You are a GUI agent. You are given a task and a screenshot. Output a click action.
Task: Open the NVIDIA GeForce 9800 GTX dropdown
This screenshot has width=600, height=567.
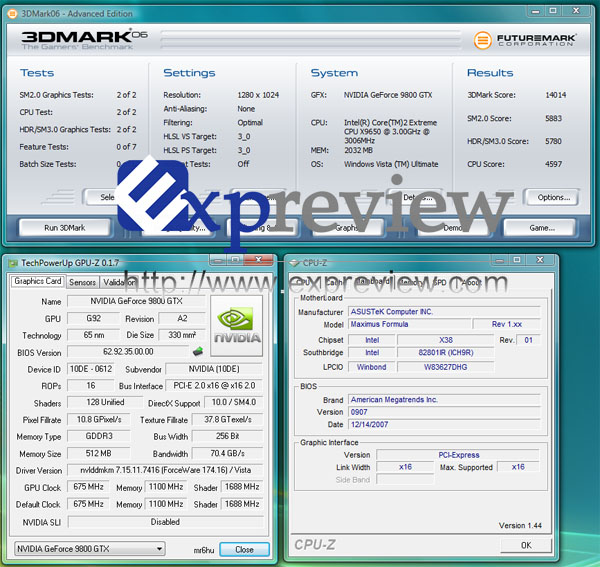click(90, 549)
